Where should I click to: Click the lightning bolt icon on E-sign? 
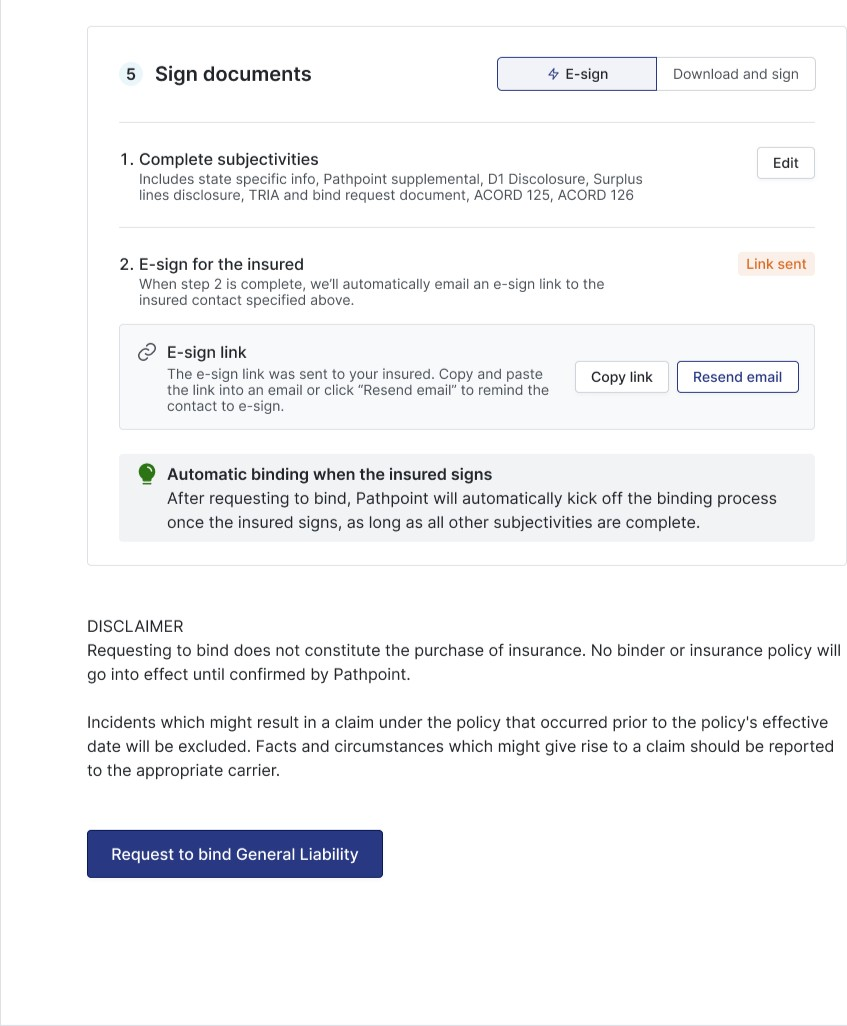coord(553,74)
